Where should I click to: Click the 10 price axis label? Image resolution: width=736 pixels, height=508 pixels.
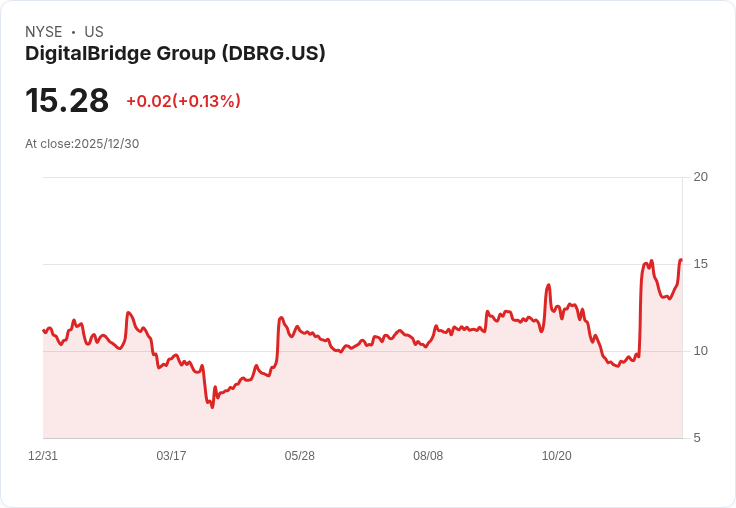point(700,351)
